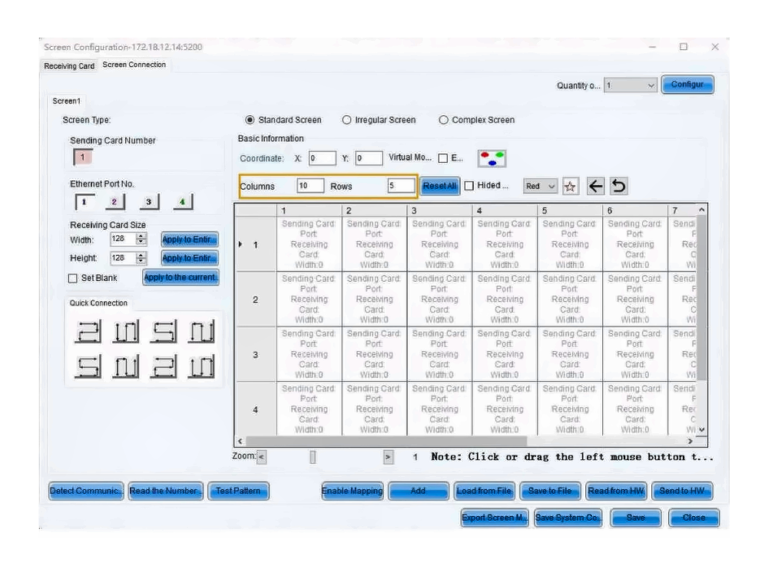Click the undo curved arrow icon
The image size is (768, 576).
pos(619,186)
